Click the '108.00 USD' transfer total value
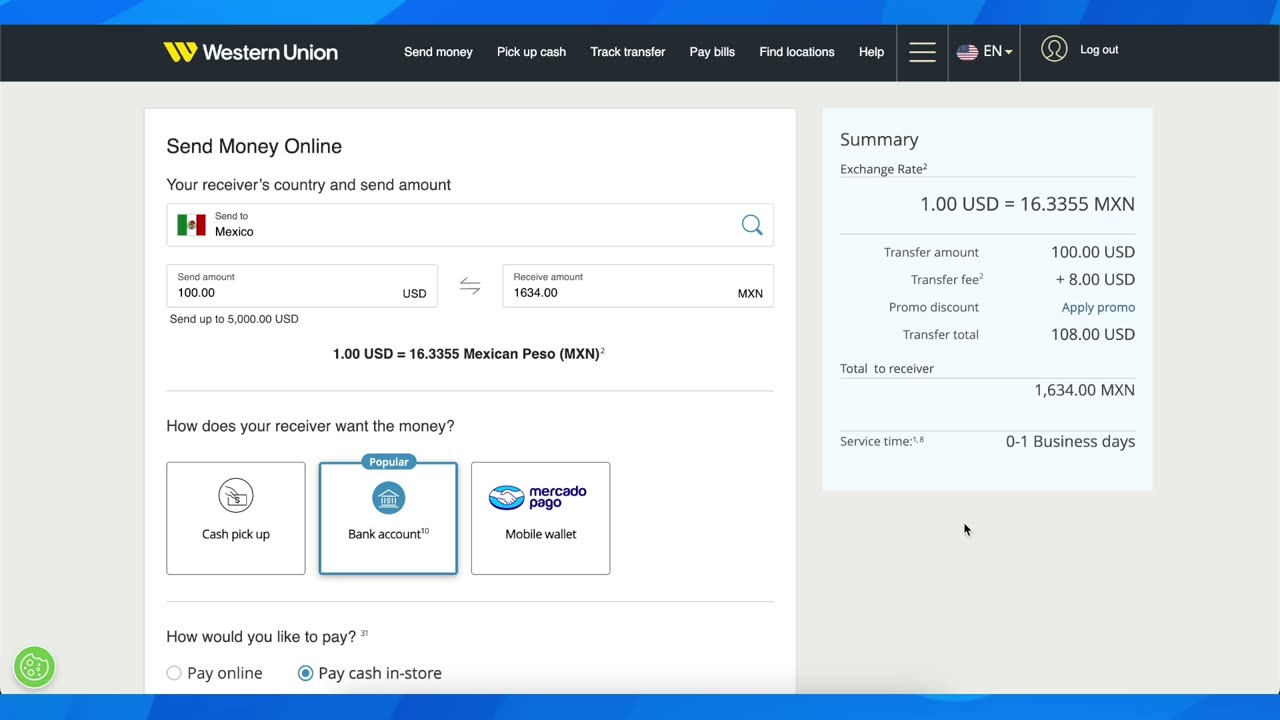This screenshot has width=1280, height=720. pyautogui.click(x=1093, y=334)
